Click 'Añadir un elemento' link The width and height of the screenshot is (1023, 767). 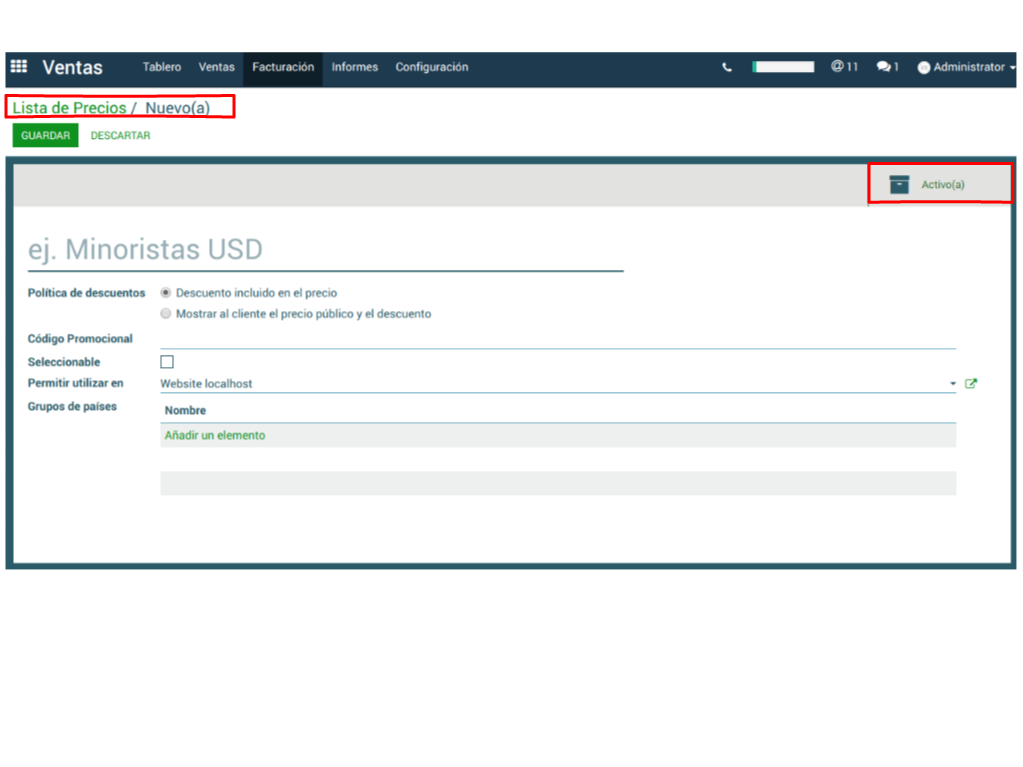point(215,435)
